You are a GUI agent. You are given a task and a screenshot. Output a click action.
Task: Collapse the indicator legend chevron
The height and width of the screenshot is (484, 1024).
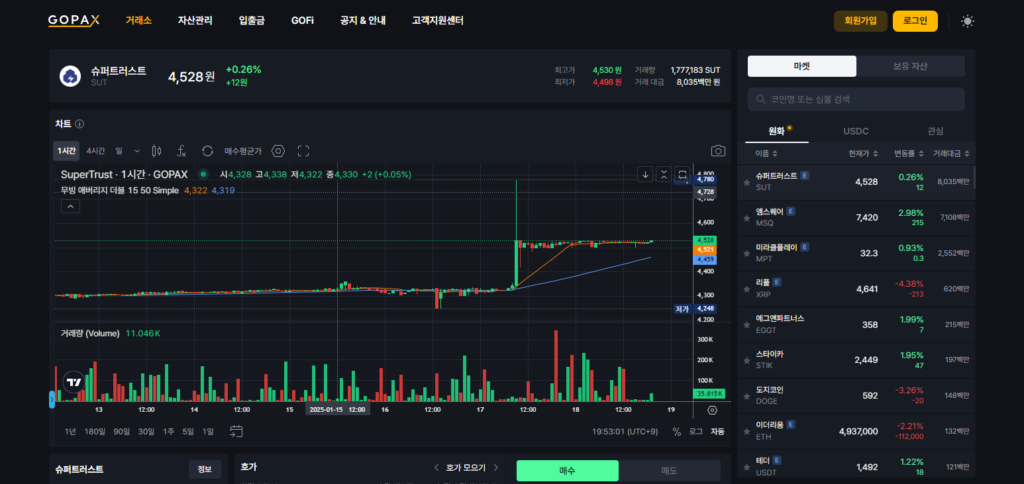tap(71, 207)
